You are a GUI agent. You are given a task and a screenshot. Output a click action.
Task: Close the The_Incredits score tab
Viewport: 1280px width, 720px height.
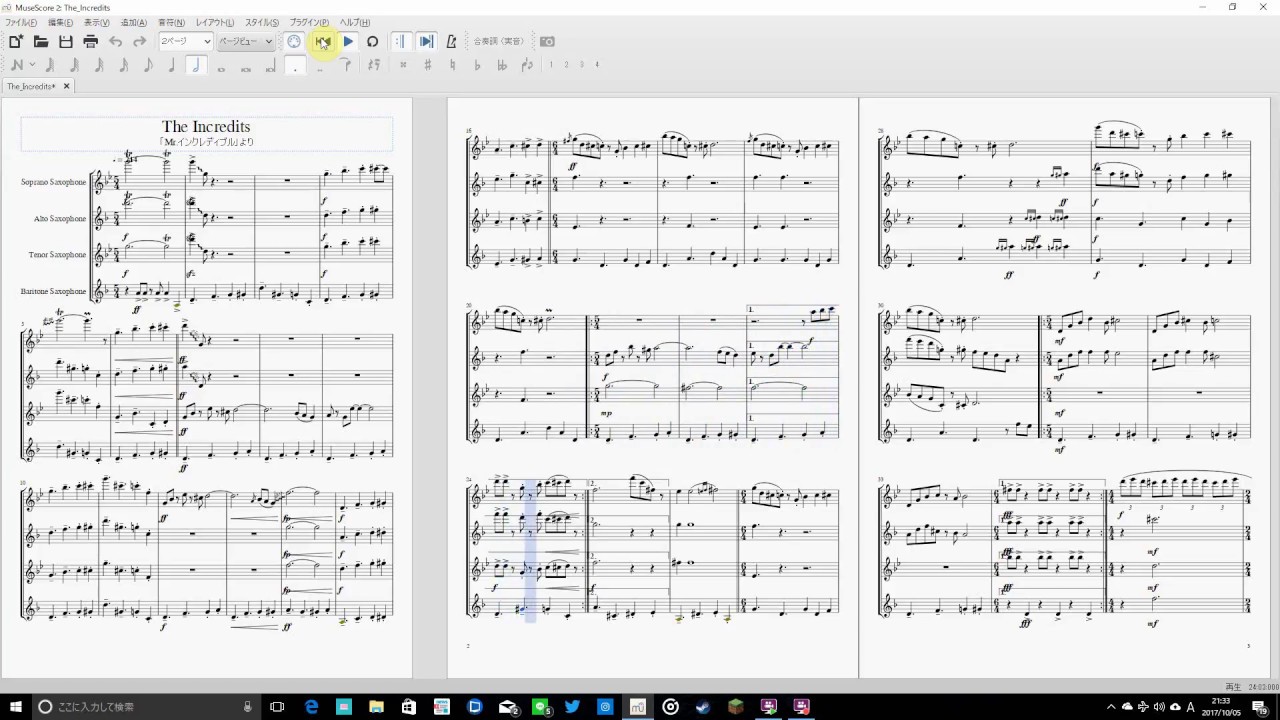67,86
